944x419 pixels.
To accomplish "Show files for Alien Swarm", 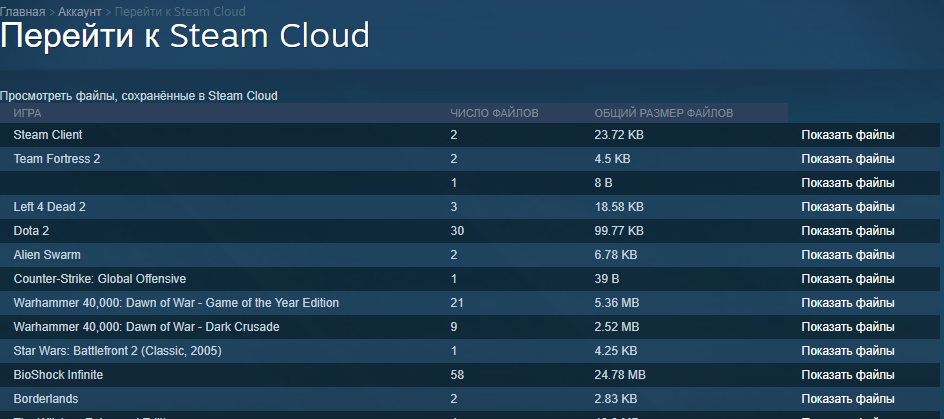I will pyautogui.click(x=848, y=255).
